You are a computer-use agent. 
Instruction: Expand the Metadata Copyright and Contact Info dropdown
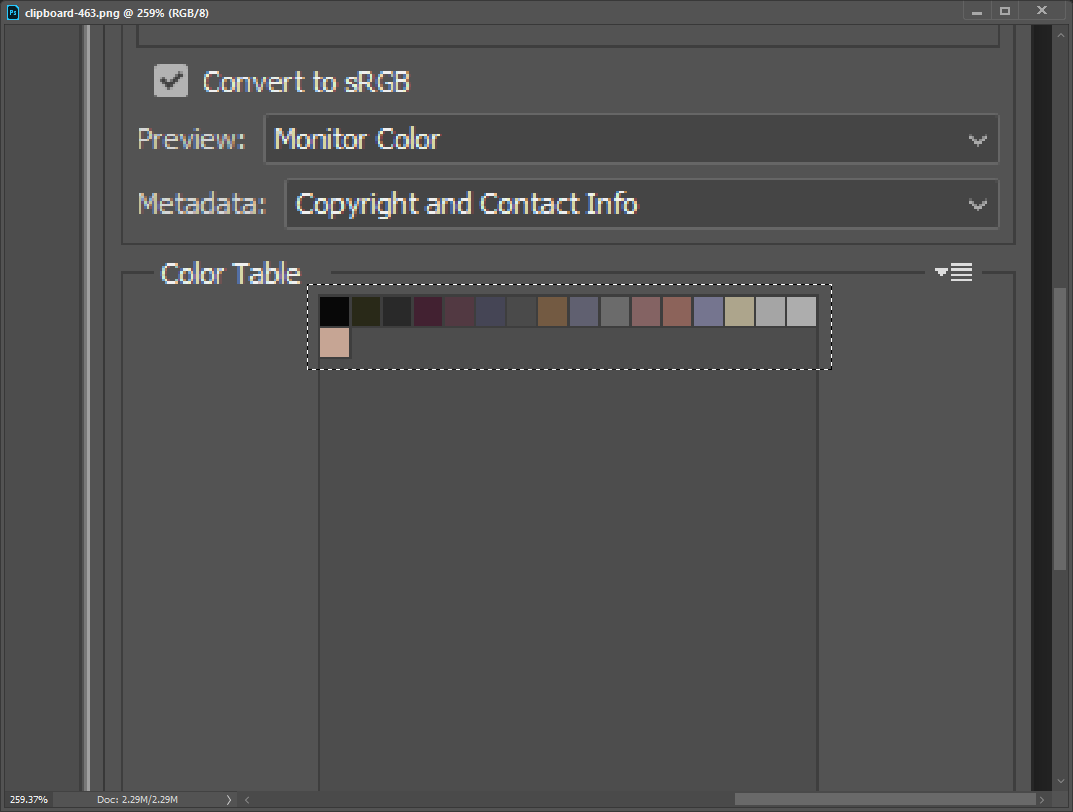pos(641,204)
